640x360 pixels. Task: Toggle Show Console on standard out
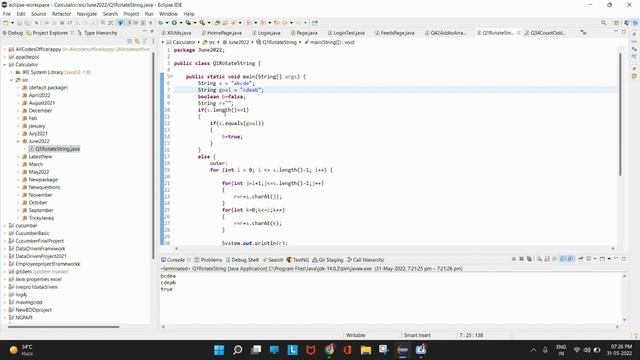(x=563, y=259)
